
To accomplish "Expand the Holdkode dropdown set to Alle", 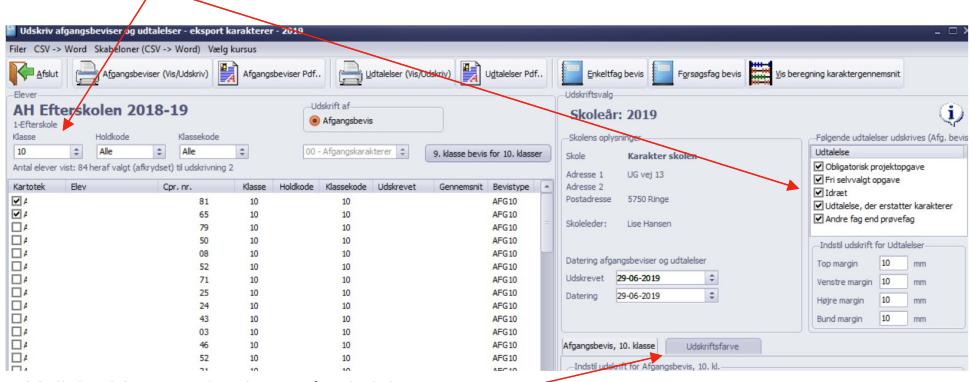I will tap(131, 151).
